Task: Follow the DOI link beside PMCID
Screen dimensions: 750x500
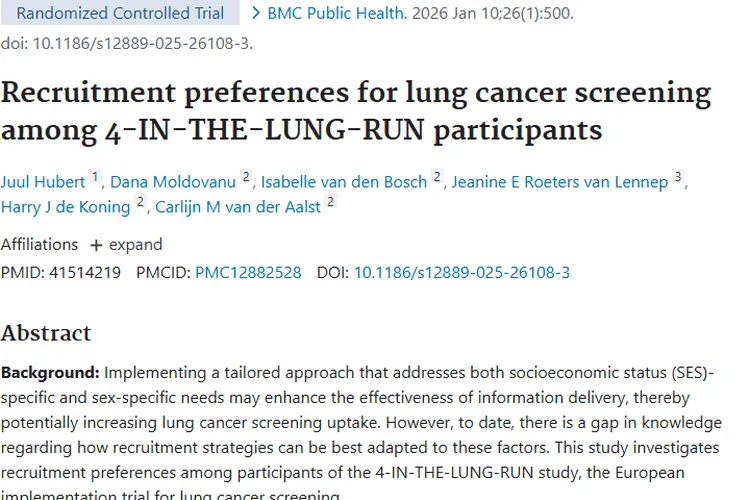Action: [x=462, y=272]
